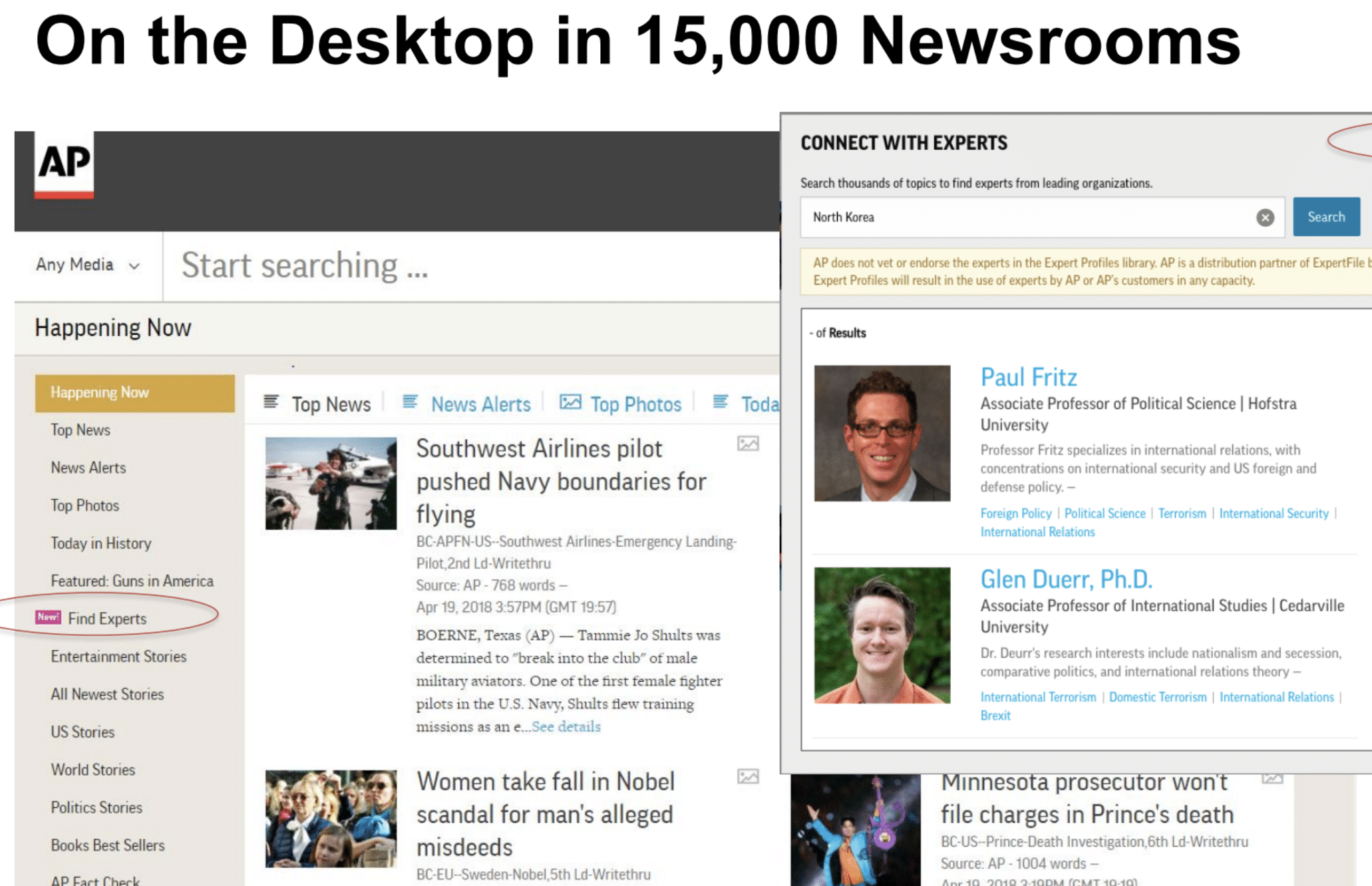Open World Stories in sidebar
The width and height of the screenshot is (1372, 886).
click(93, 770)
